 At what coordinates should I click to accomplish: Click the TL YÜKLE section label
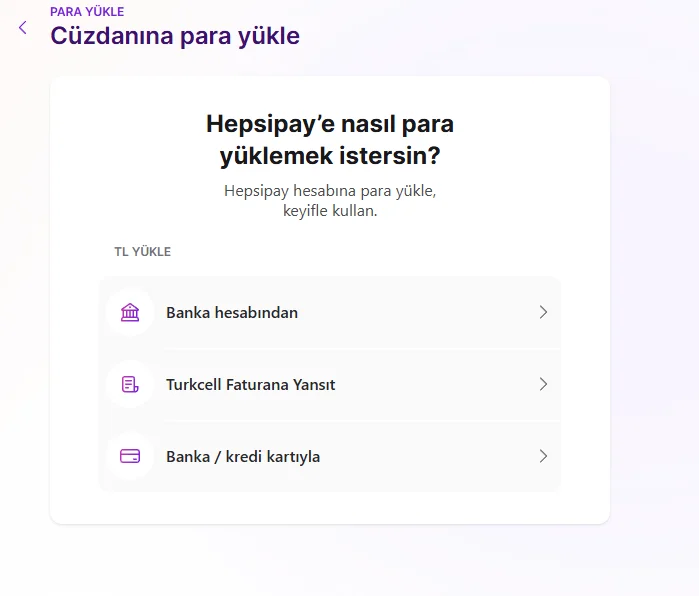(142, 252)
